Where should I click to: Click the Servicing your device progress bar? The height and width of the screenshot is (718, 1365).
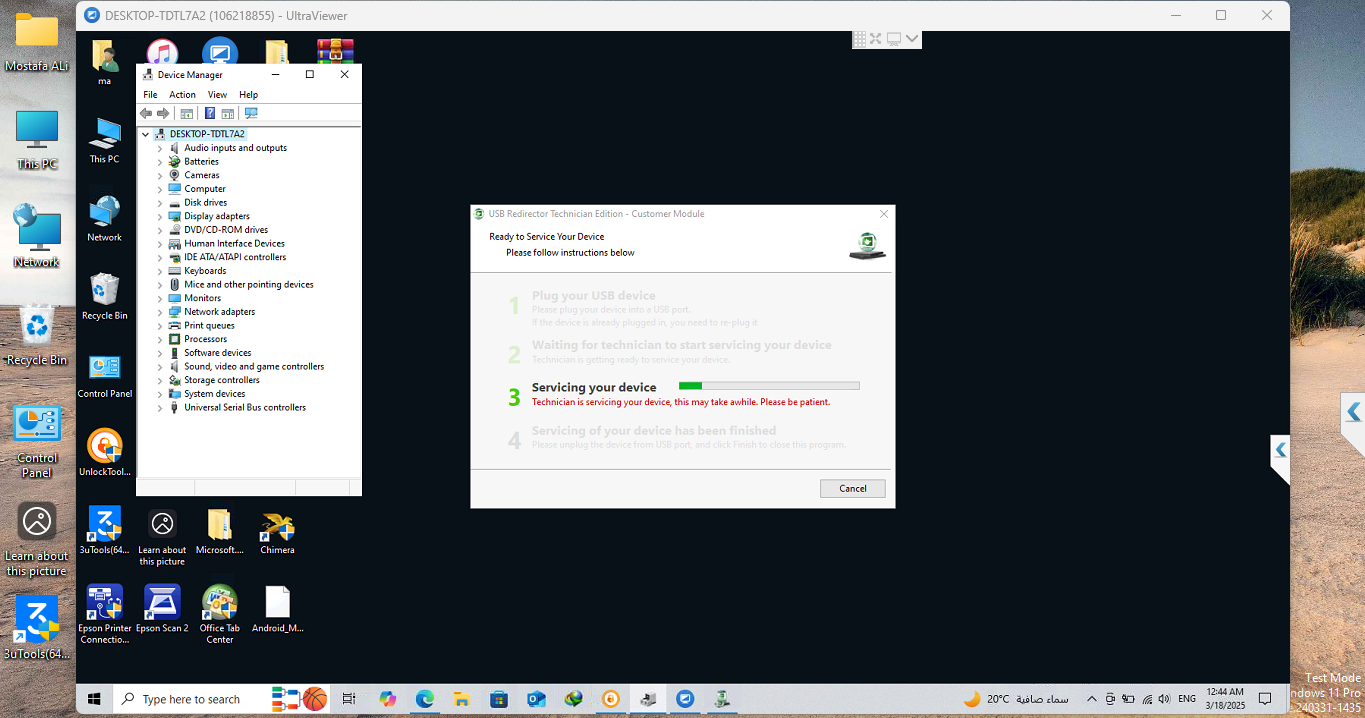click(x=769, y=385)
